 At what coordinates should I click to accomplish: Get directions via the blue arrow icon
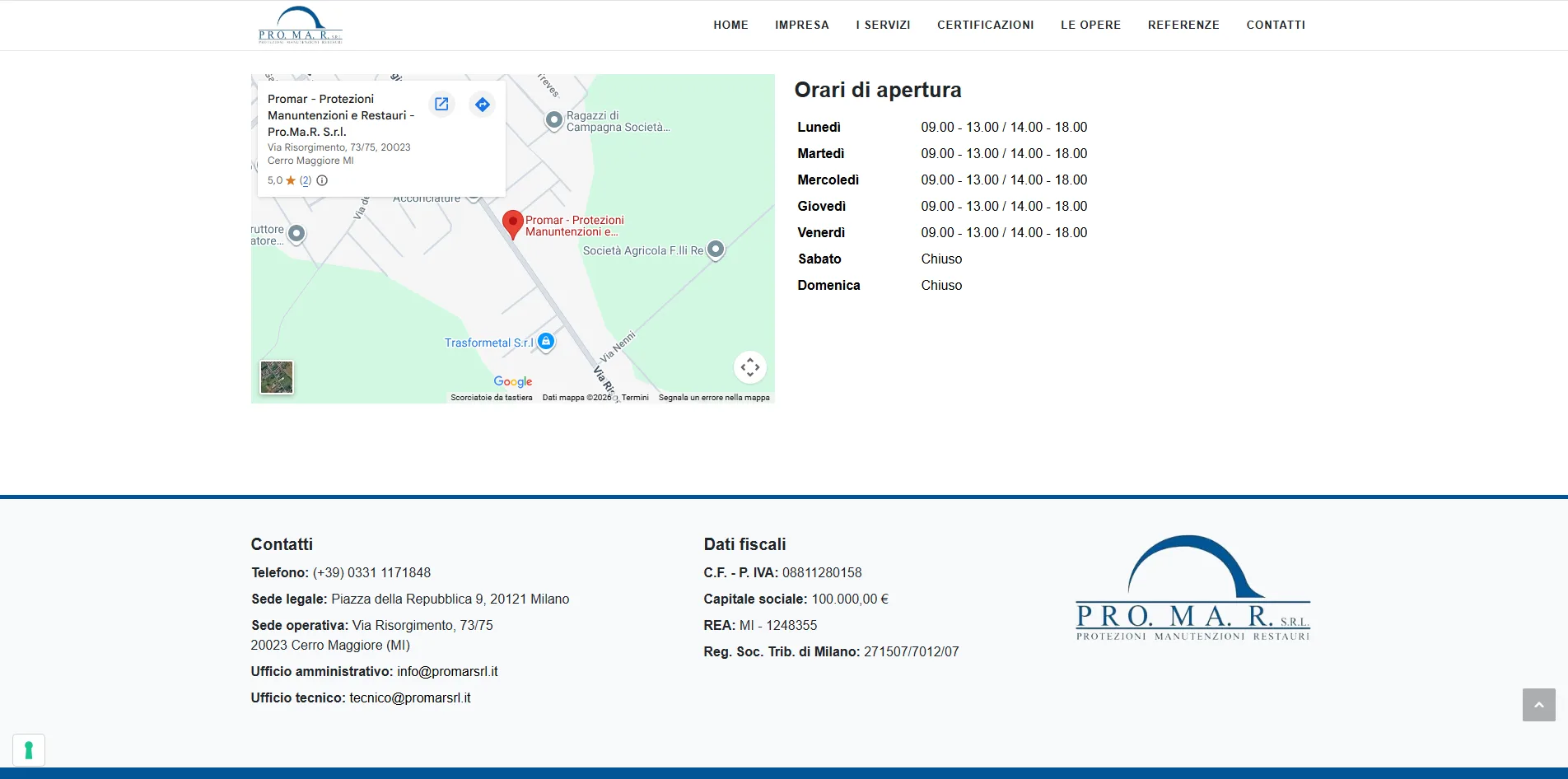tap(483, 105)
